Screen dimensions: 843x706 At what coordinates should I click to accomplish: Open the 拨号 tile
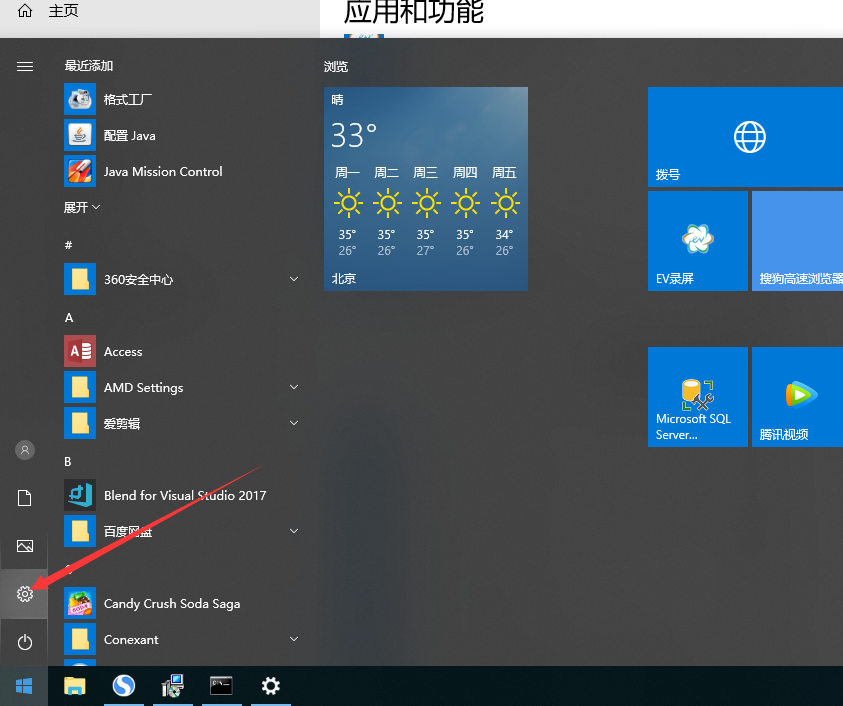coord(745,137)
